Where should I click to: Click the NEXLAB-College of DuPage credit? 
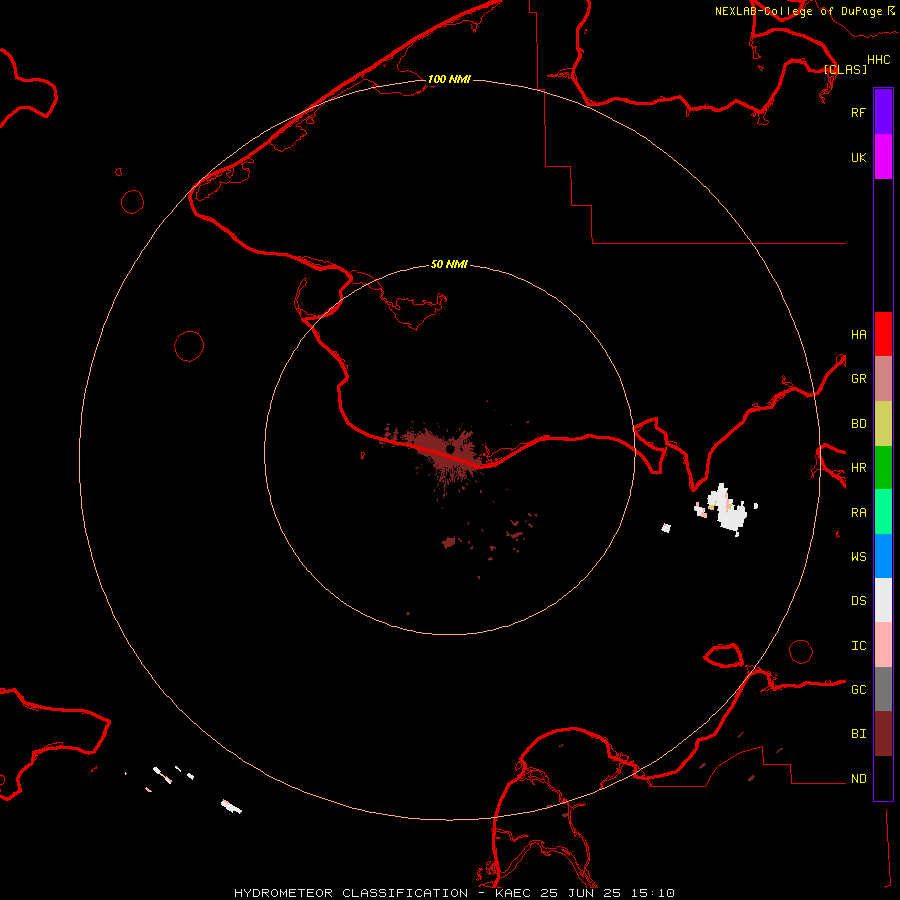pyautogui.click(x=798, y=11)
